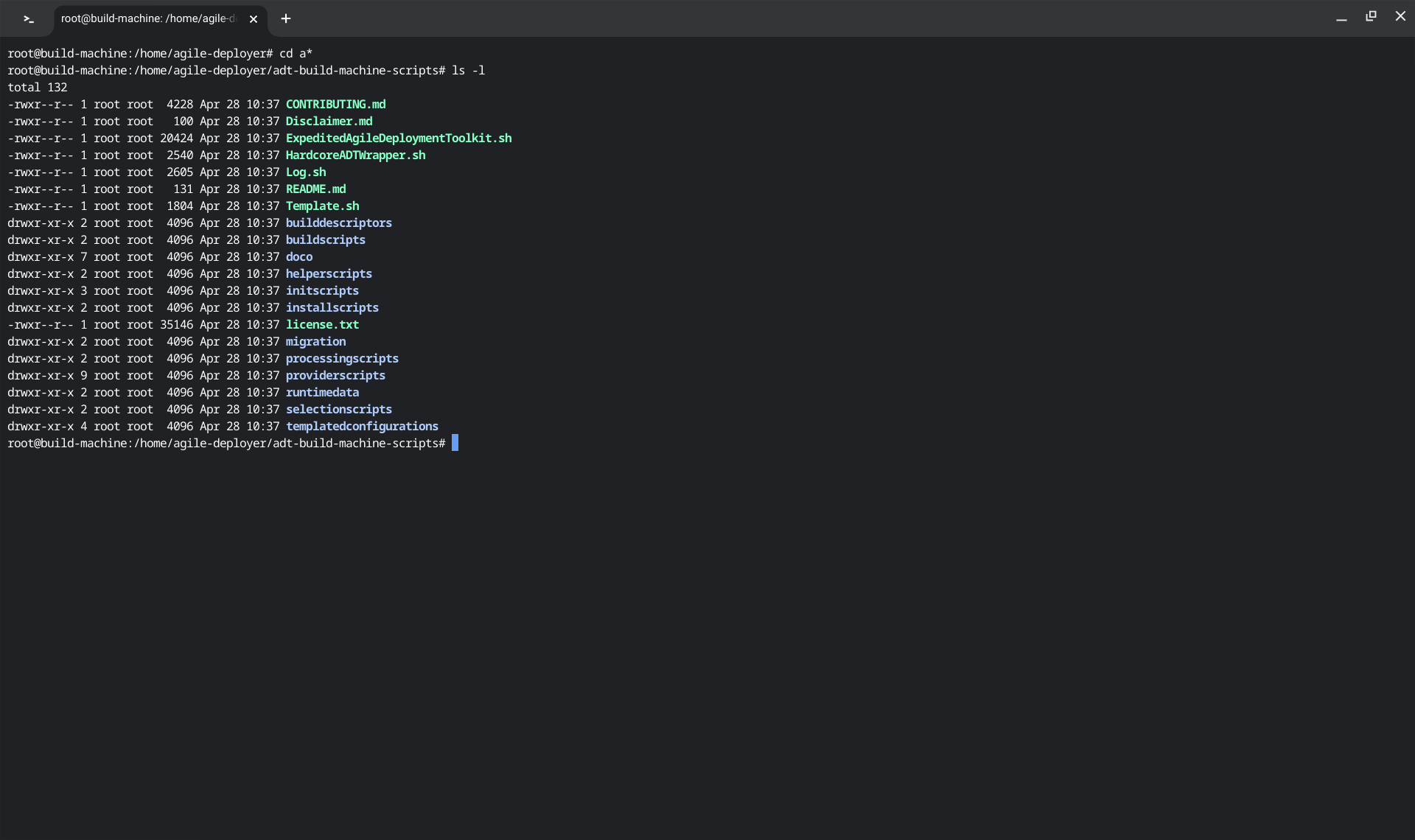Click the 'total 132' output line
This screenshot has height=840, width=1415.
click(x=37, y=88)
